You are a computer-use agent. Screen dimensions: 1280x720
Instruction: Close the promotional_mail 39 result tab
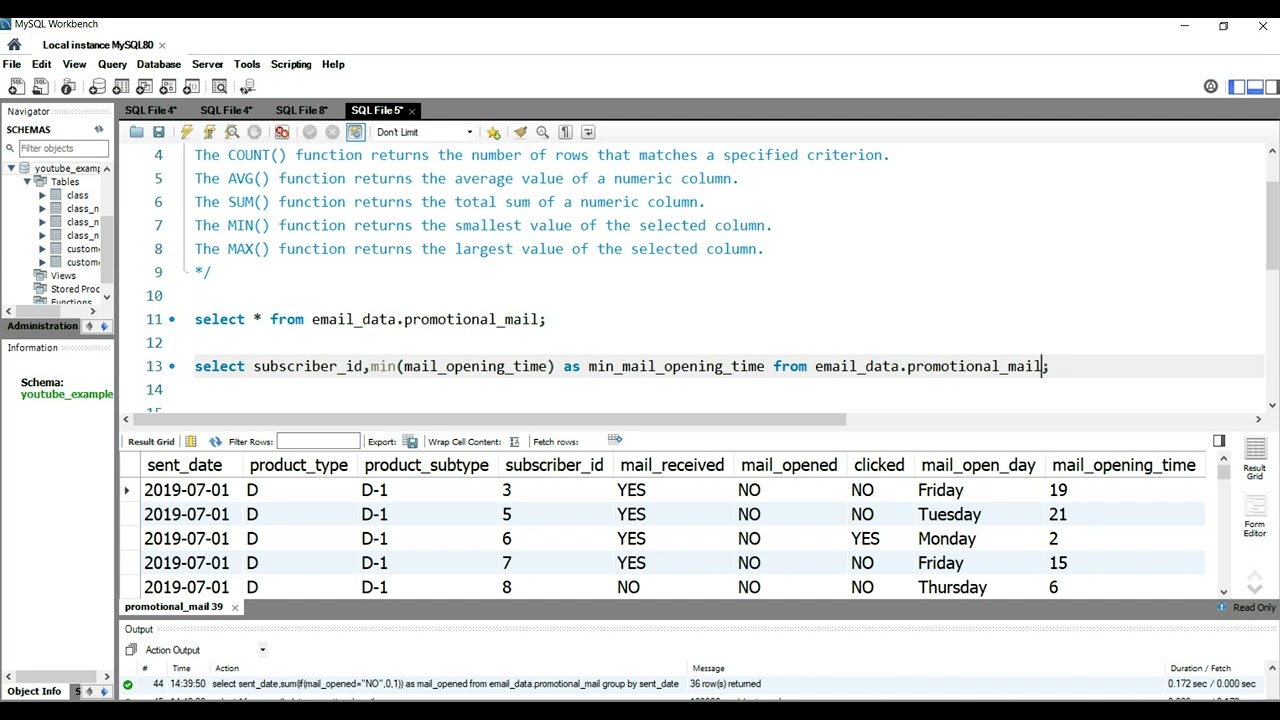(x=235, y=607)
